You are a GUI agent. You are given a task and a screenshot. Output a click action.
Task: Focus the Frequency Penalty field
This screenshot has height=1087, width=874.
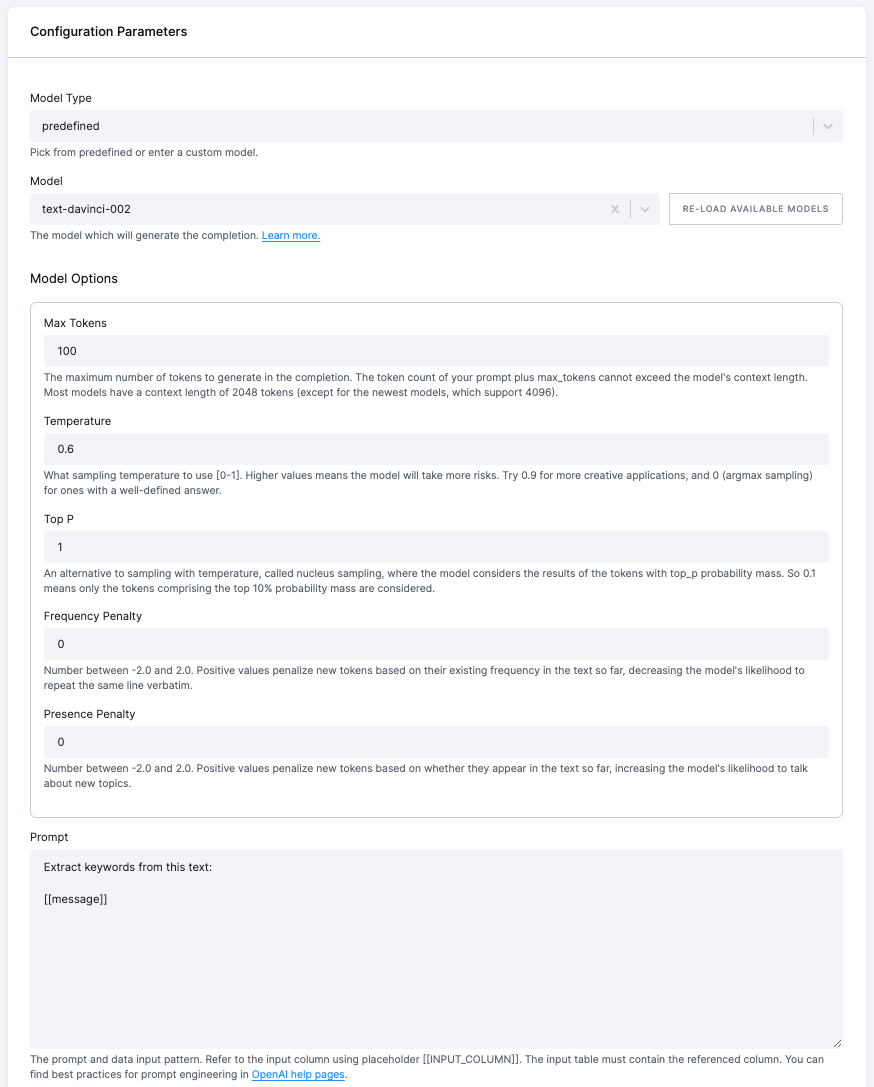(436, 644)
